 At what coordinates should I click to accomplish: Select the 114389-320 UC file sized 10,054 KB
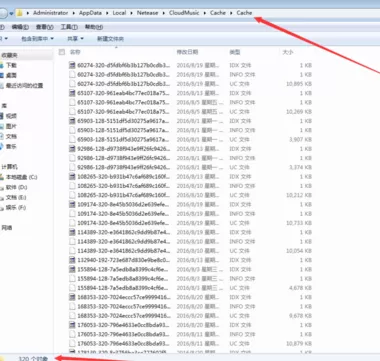190,251
